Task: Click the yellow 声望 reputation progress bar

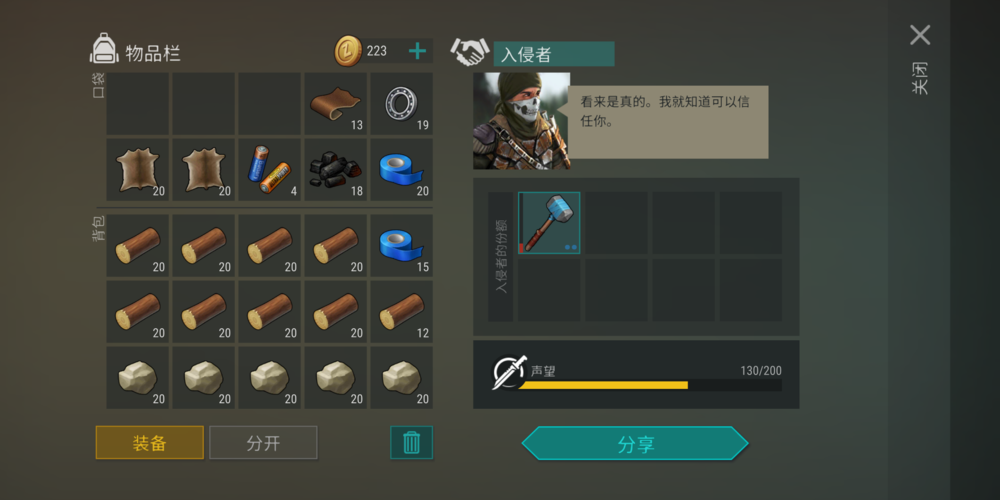Action: 650,385
